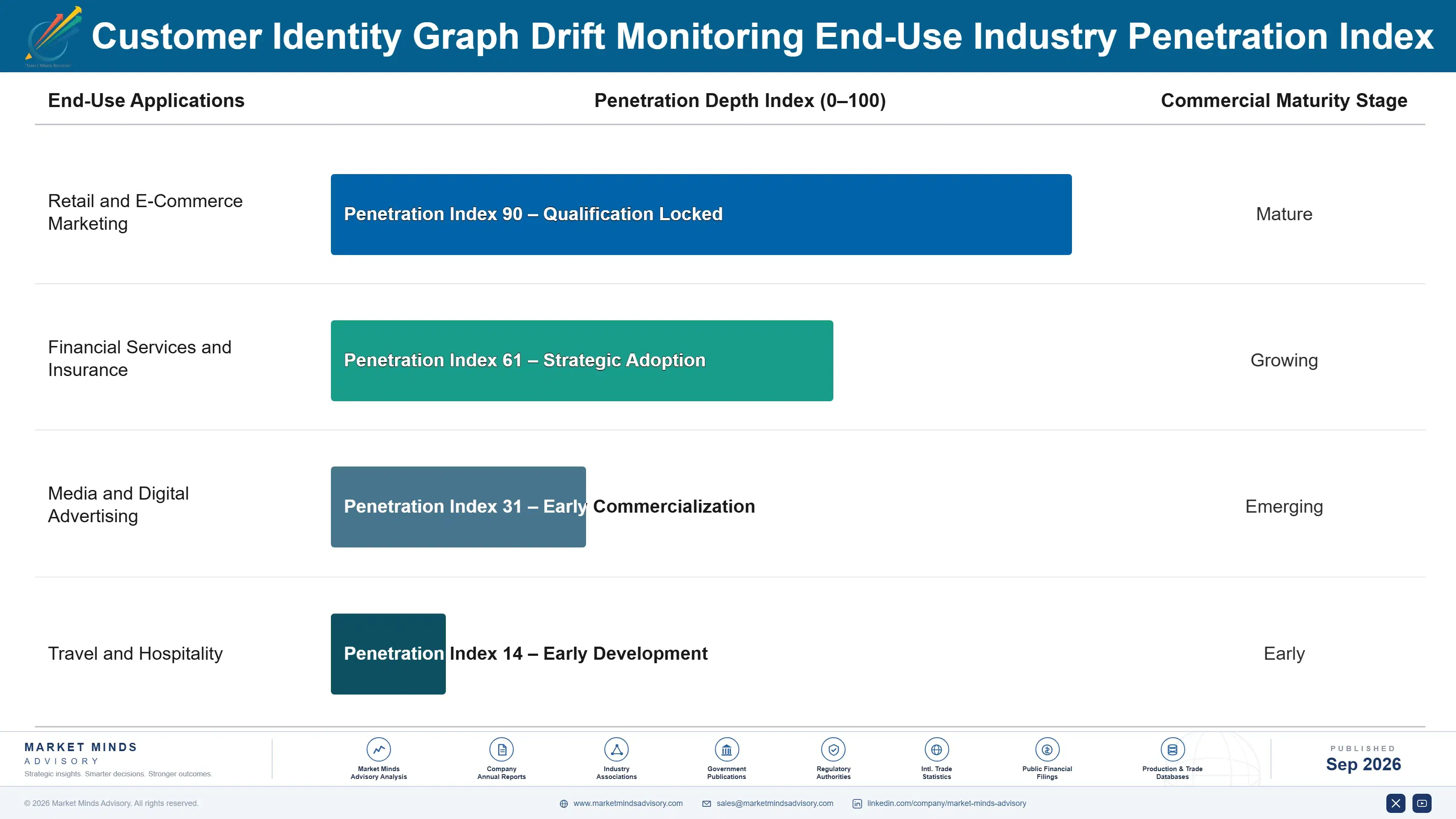Click the Strategic insights tagline in footer
Viewport: 1456px width, 819px height.
pyautogui.click(x=118, y=774)
